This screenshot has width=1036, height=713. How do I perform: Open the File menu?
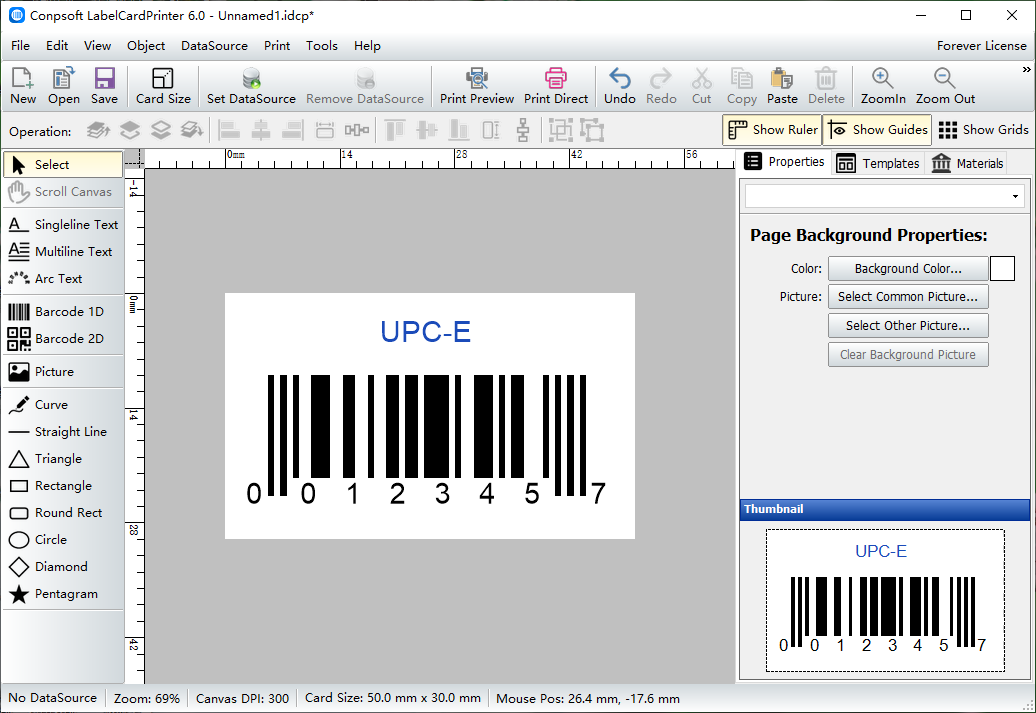click(20, 46)
